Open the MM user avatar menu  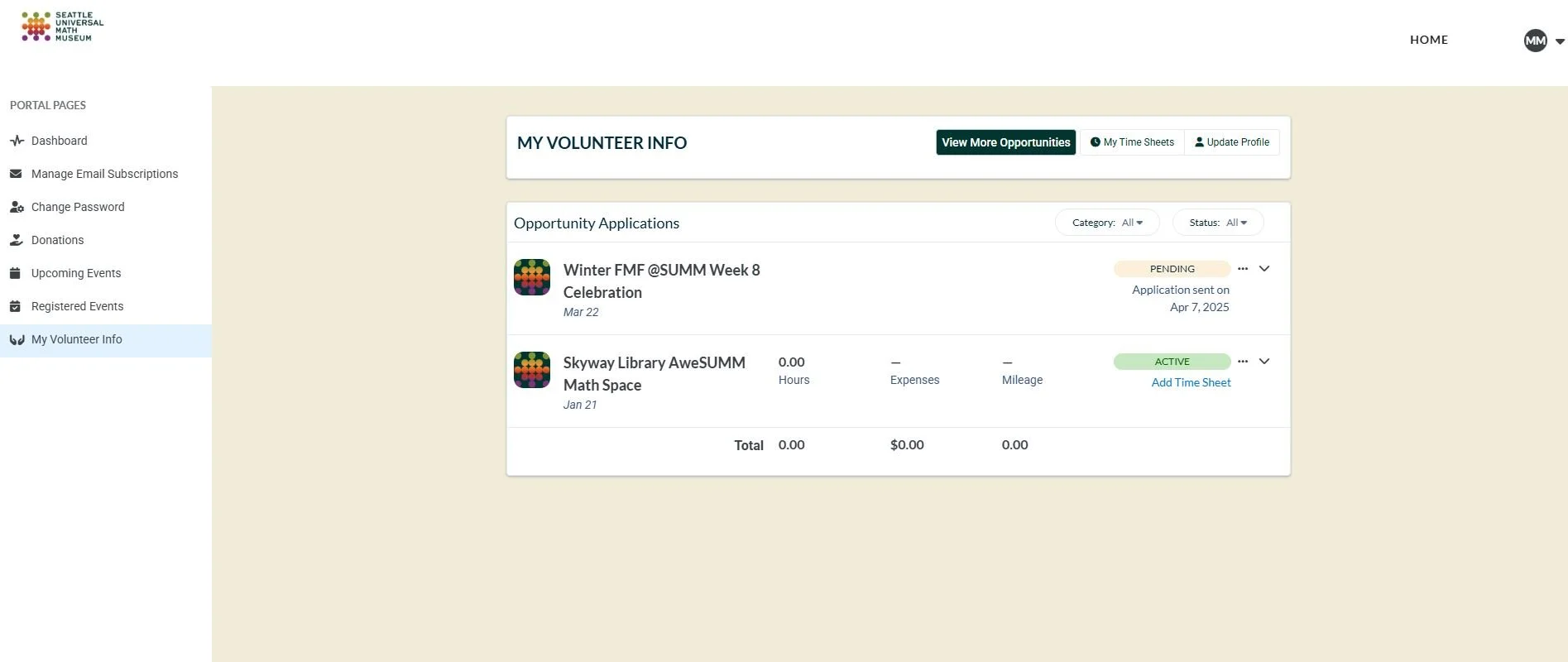click(x=1536, y=41)
